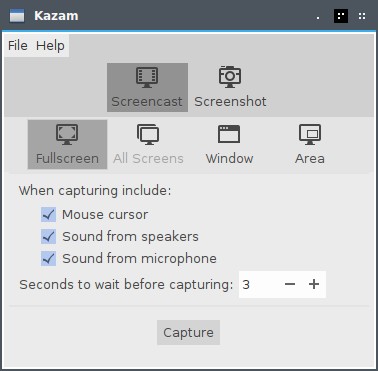Viewport: 378px width, 371px height.
Task: Pick the Area capture mode icon
Action: point(310,134)
